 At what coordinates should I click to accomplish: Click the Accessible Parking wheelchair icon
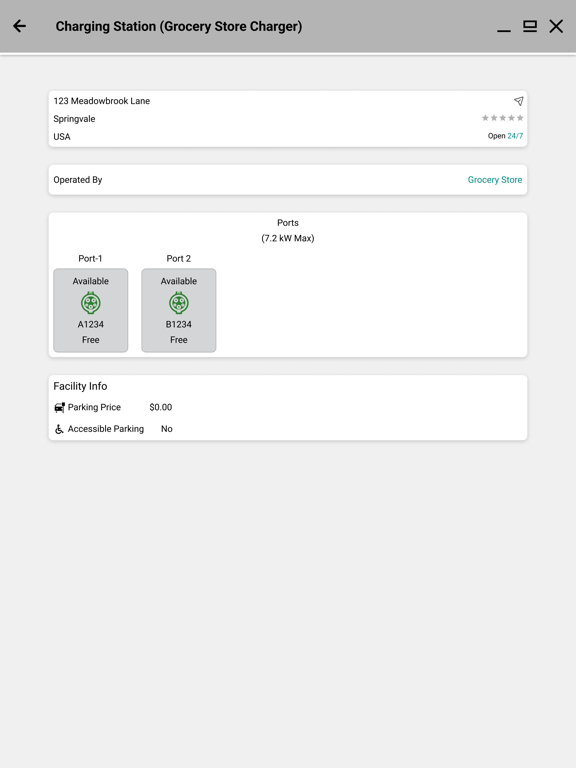point(59,429)
